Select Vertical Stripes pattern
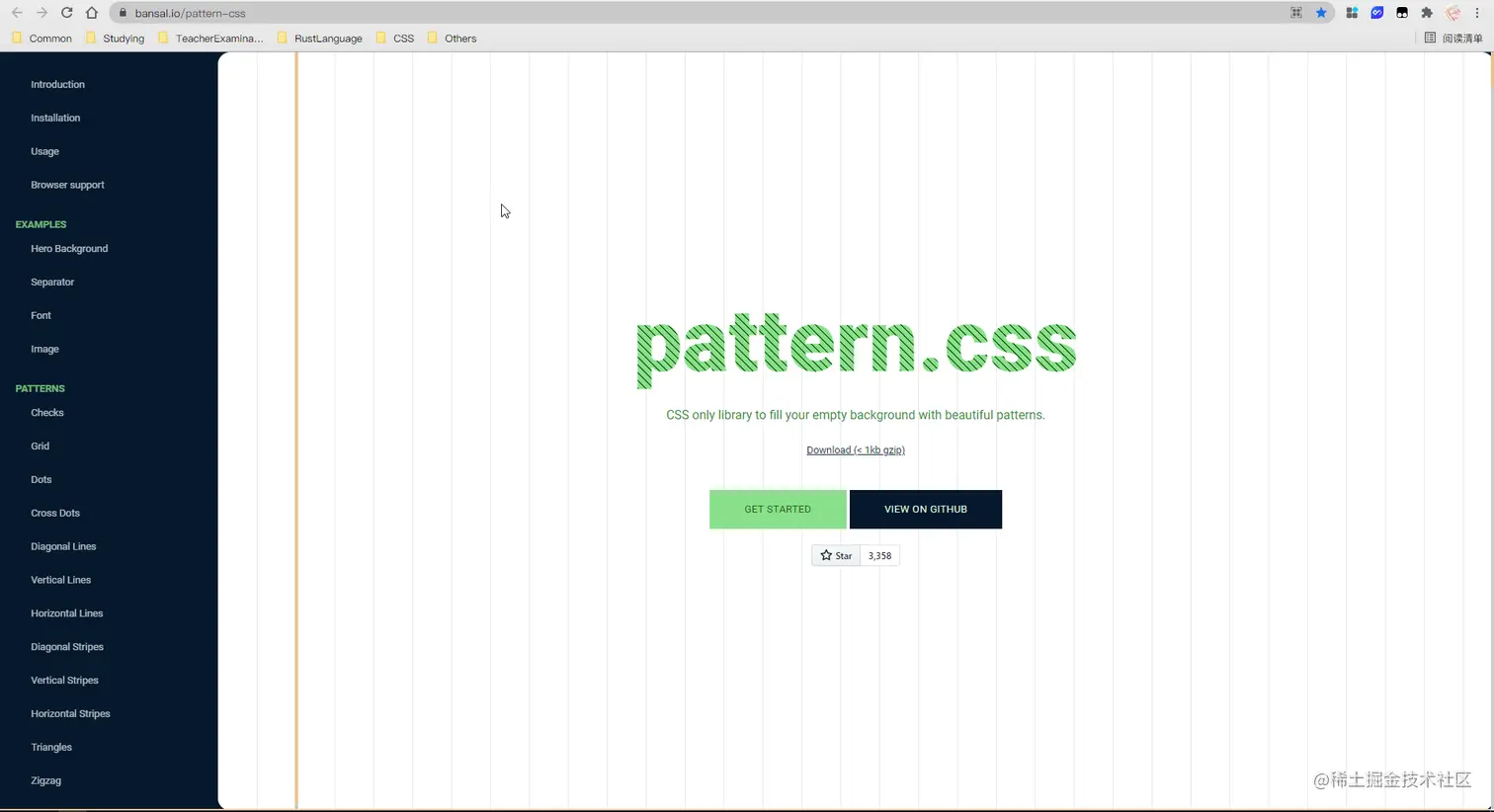Image resolution: width=1494 pixels, height=812 pixels. pyautogui.click(x=64, y=682)
